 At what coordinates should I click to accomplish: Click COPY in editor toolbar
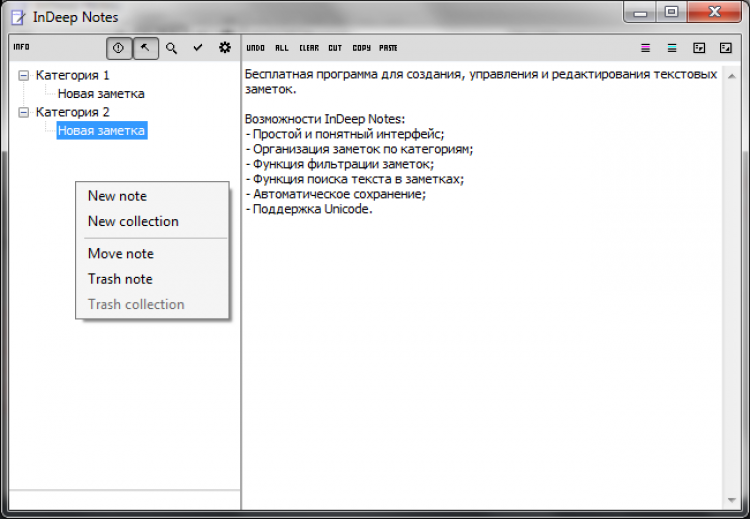362,48
